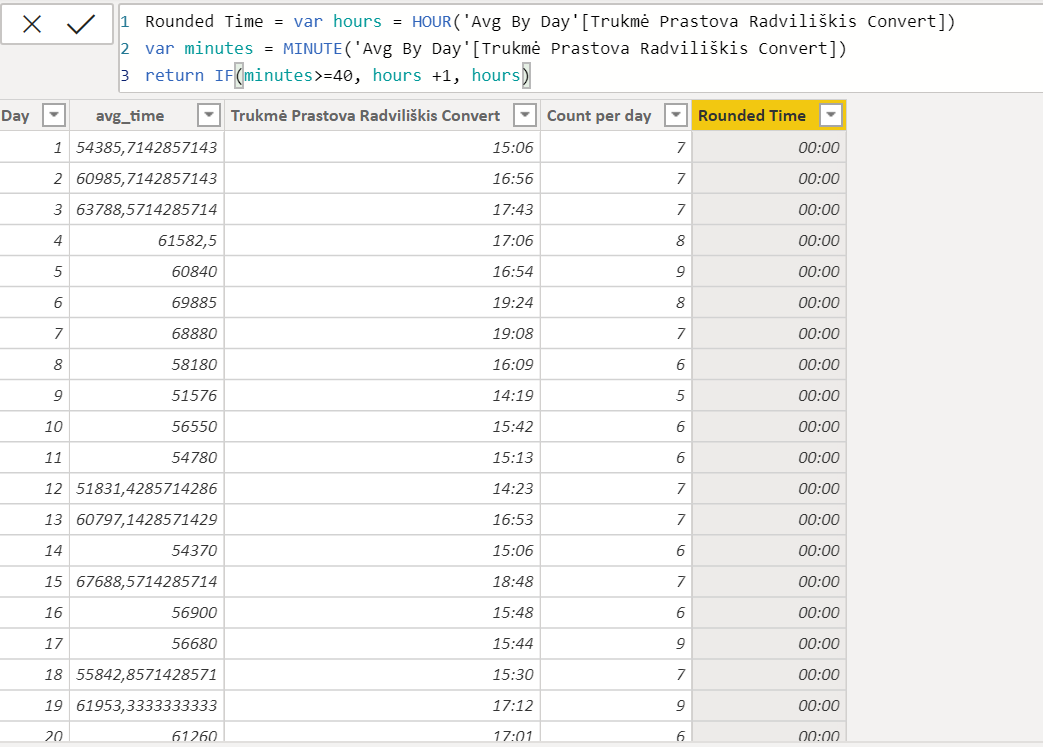Click the Day cell with value 10
The height and width of the screenshot is (747, 1043).
(35, 426)
